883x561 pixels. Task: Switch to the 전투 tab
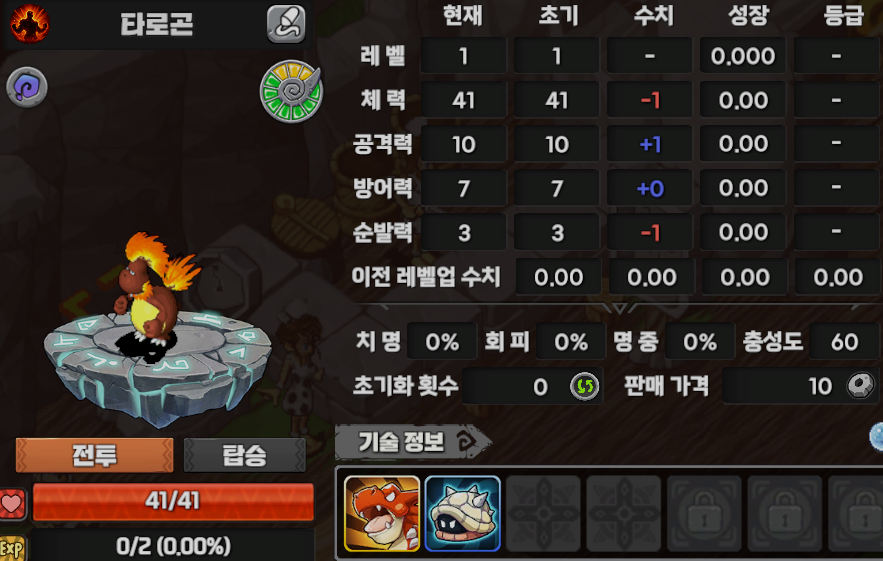click(95, 455)
